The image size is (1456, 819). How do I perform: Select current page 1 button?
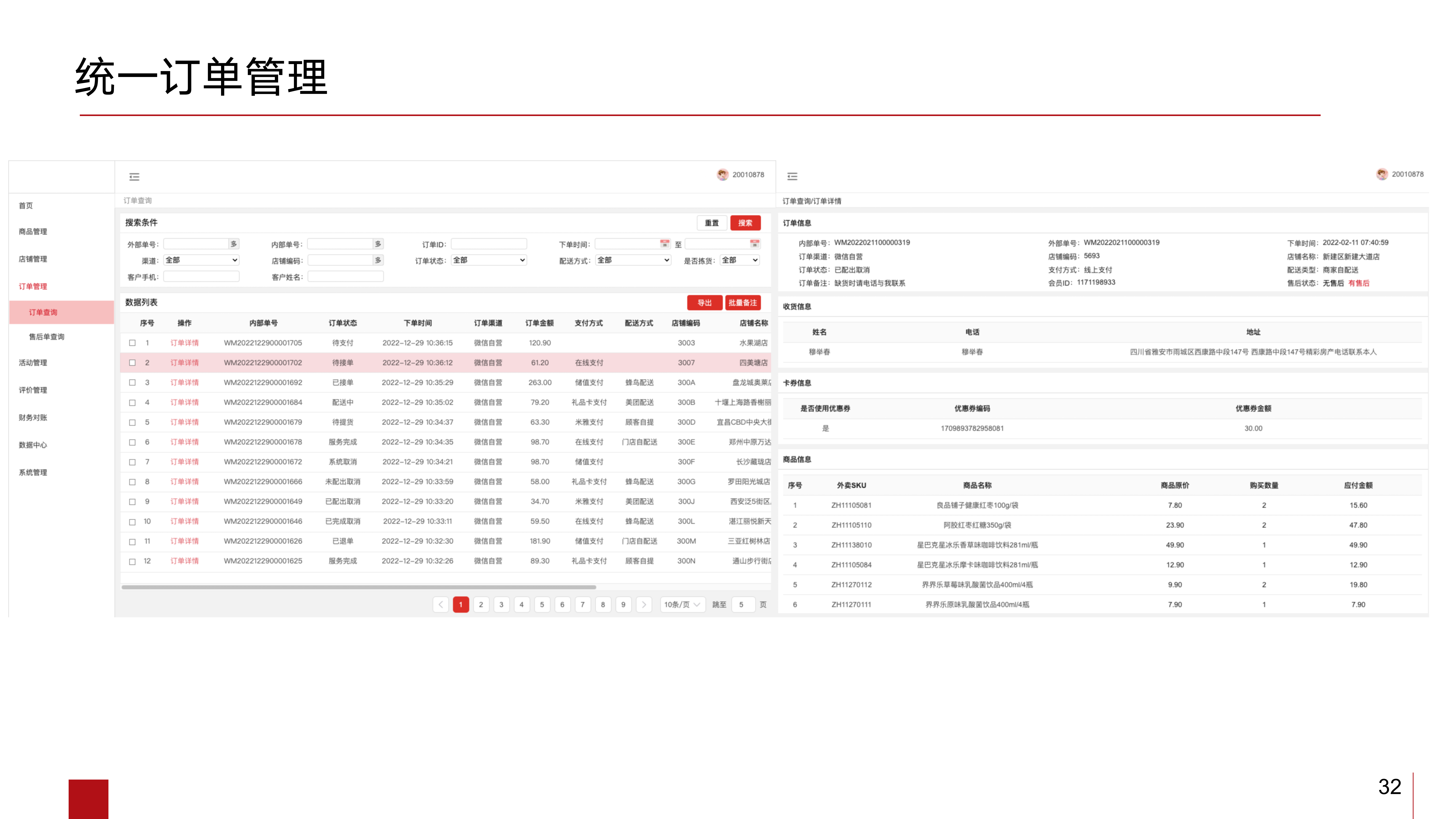(461, 605)
